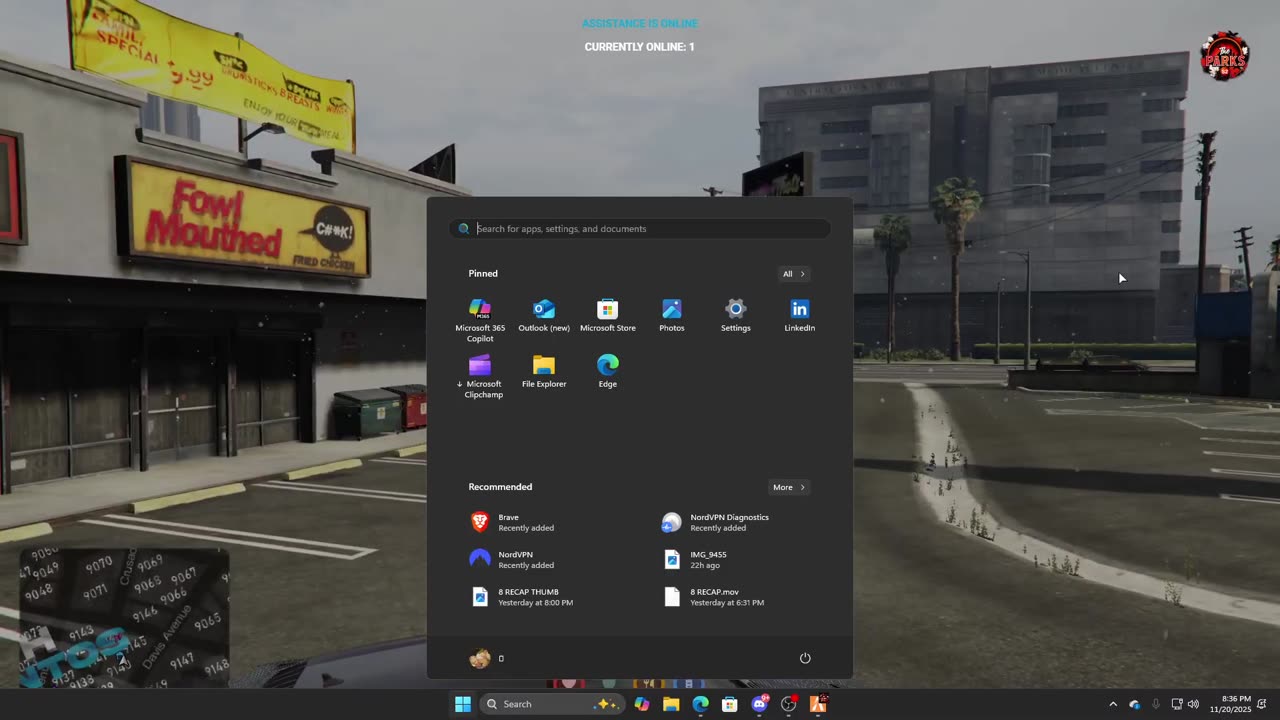Show hidden system tray icons

pos(1113,704)
